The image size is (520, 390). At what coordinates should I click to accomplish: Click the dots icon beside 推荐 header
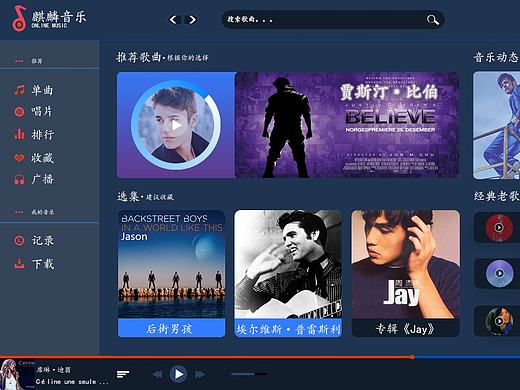point(19,61)
